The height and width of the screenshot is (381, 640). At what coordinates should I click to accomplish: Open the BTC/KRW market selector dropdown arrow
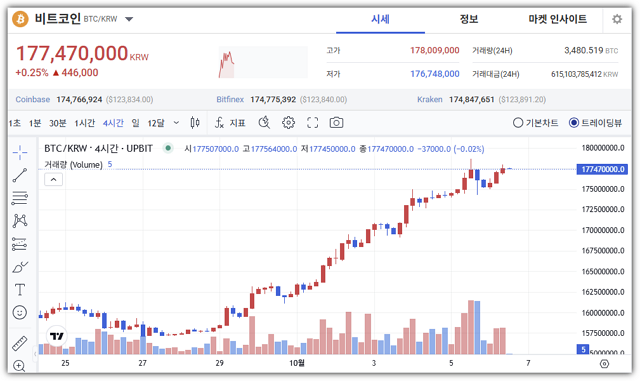click(x=129, y=19)
